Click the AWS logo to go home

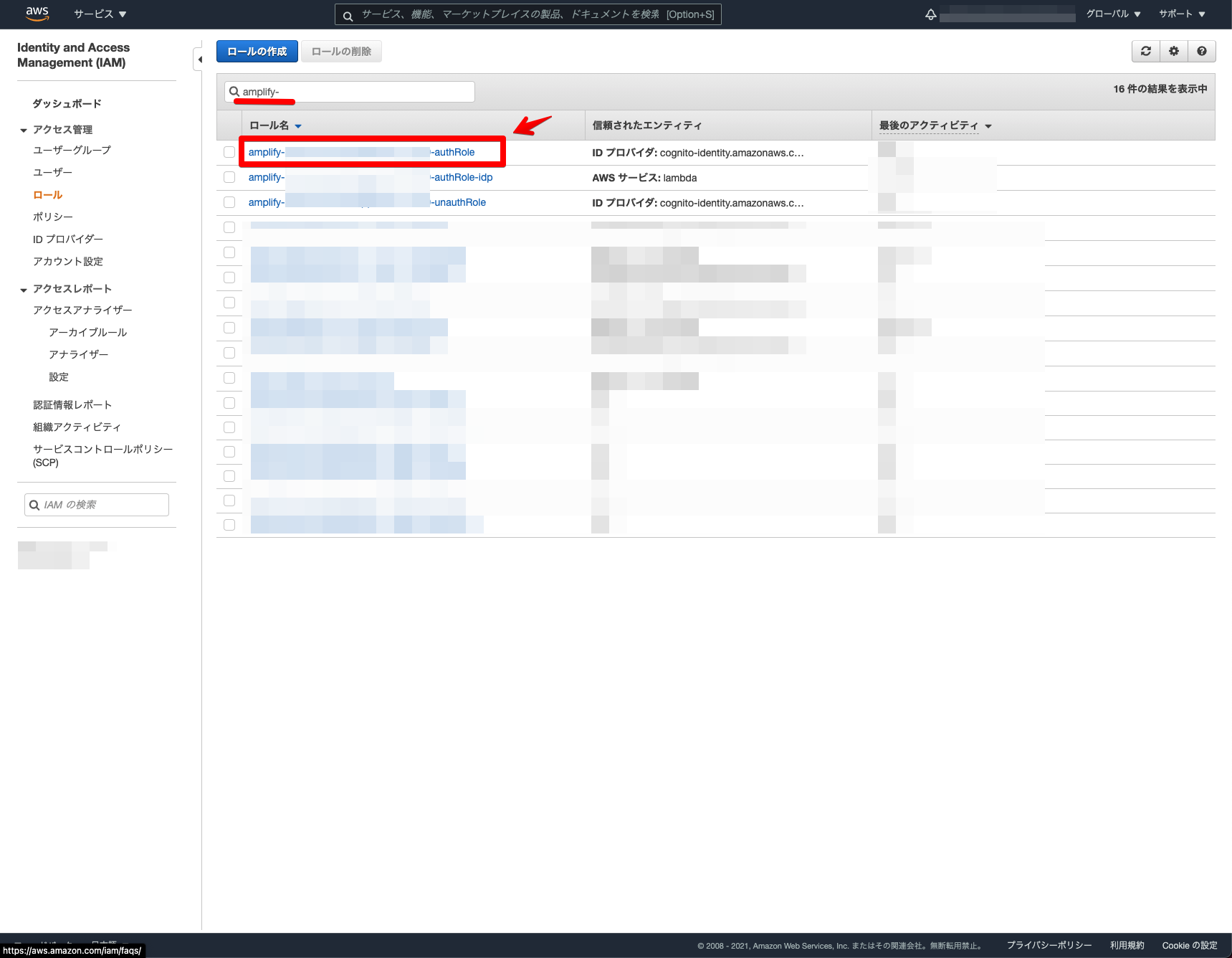point(37,14)
